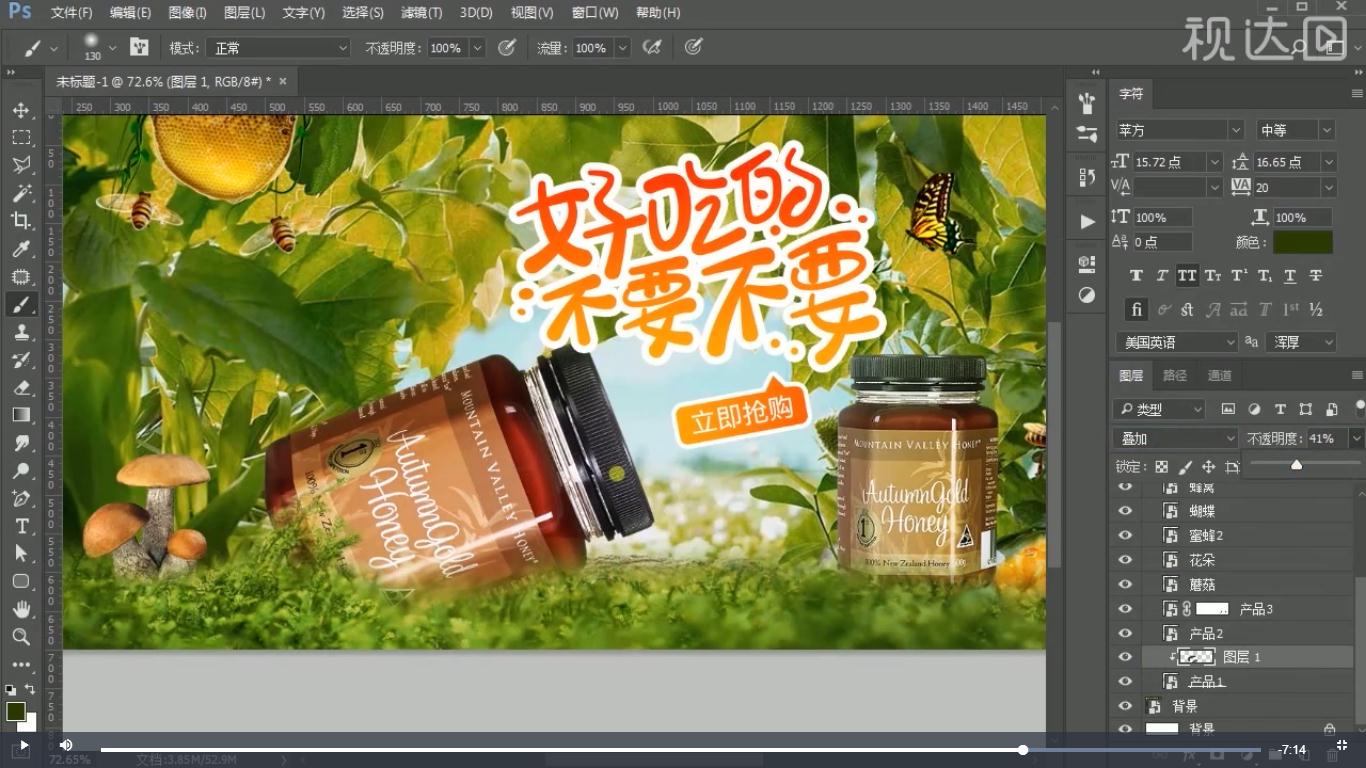The image size is (1366, 768).
Task: Select the Zoom tool
Action: click(x=22, y=637)
